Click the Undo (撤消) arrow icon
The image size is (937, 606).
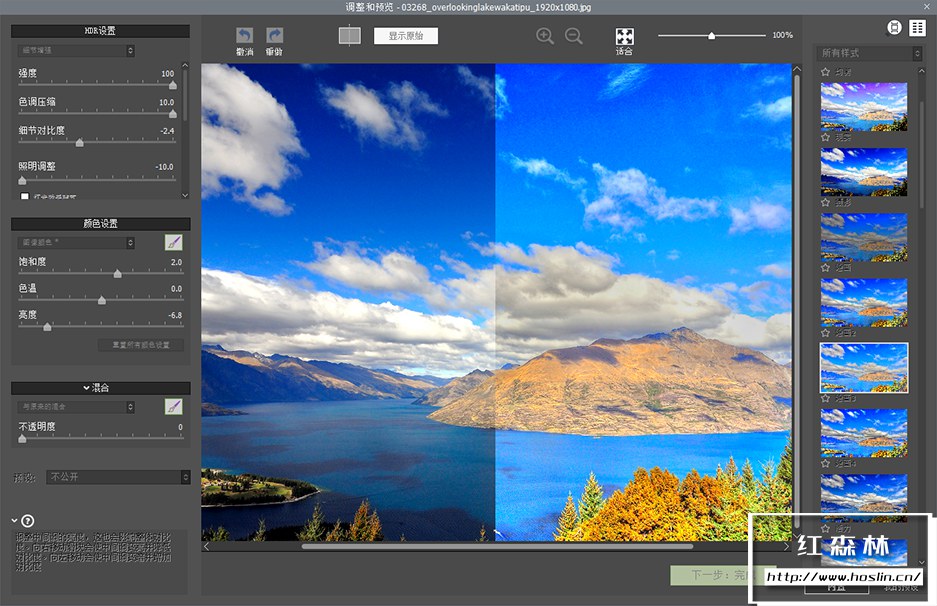(244, 35)
